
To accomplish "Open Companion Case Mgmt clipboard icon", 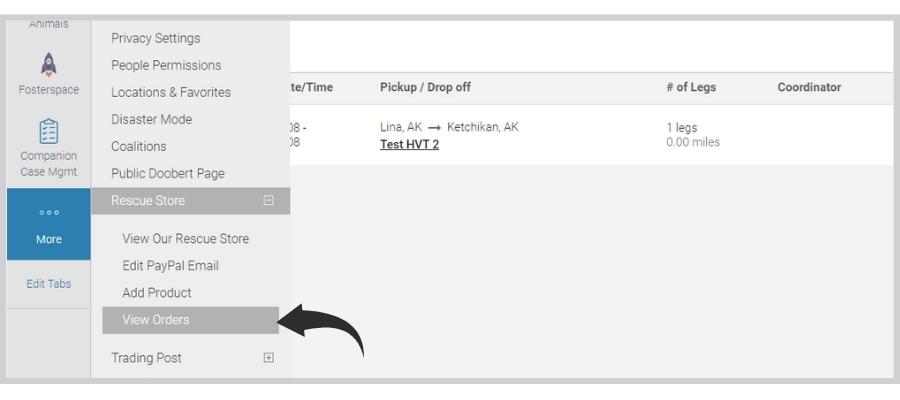I will (49, 131).
